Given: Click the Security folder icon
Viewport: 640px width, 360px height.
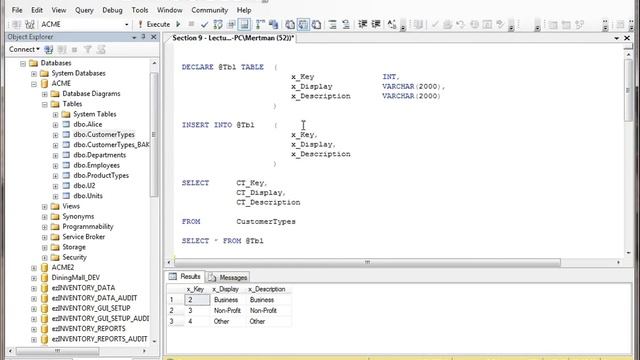Looking at the screenshot, I should 55,257.
